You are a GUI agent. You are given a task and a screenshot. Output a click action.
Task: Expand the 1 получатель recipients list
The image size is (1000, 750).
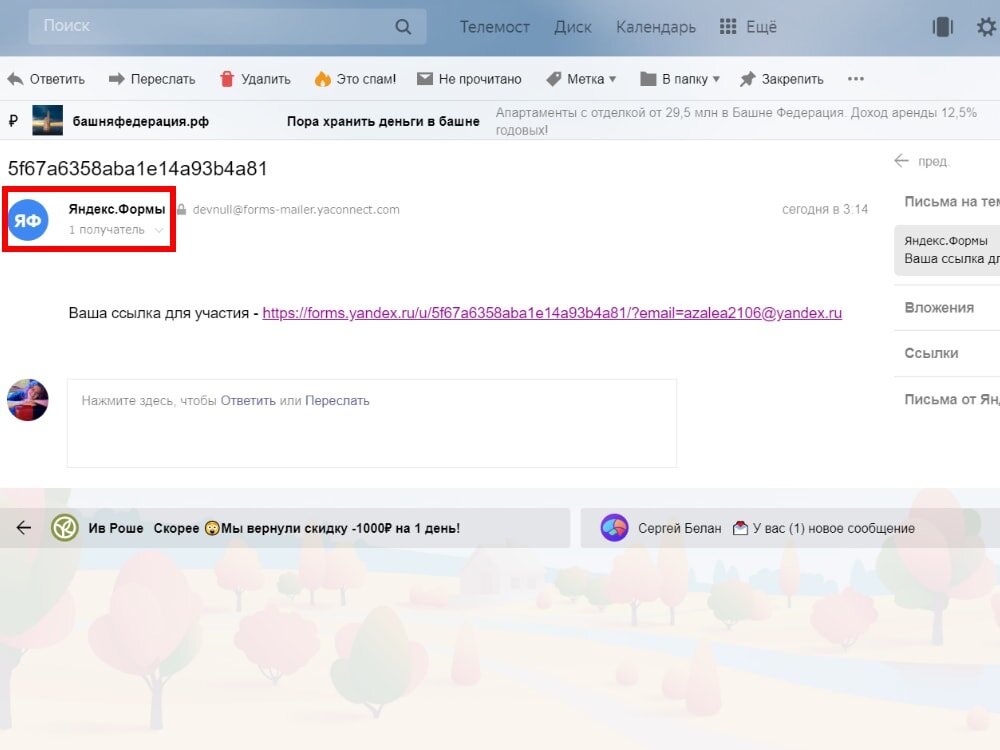pyautogui.click(x=116, y=230)
